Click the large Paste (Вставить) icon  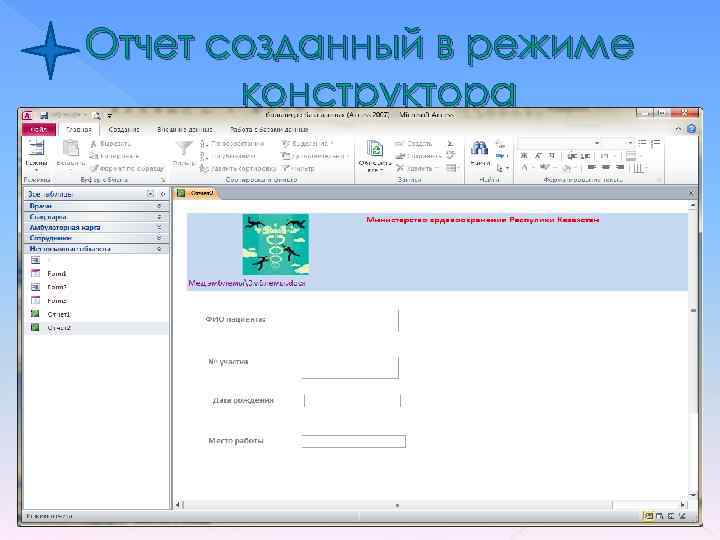[71, 149]
